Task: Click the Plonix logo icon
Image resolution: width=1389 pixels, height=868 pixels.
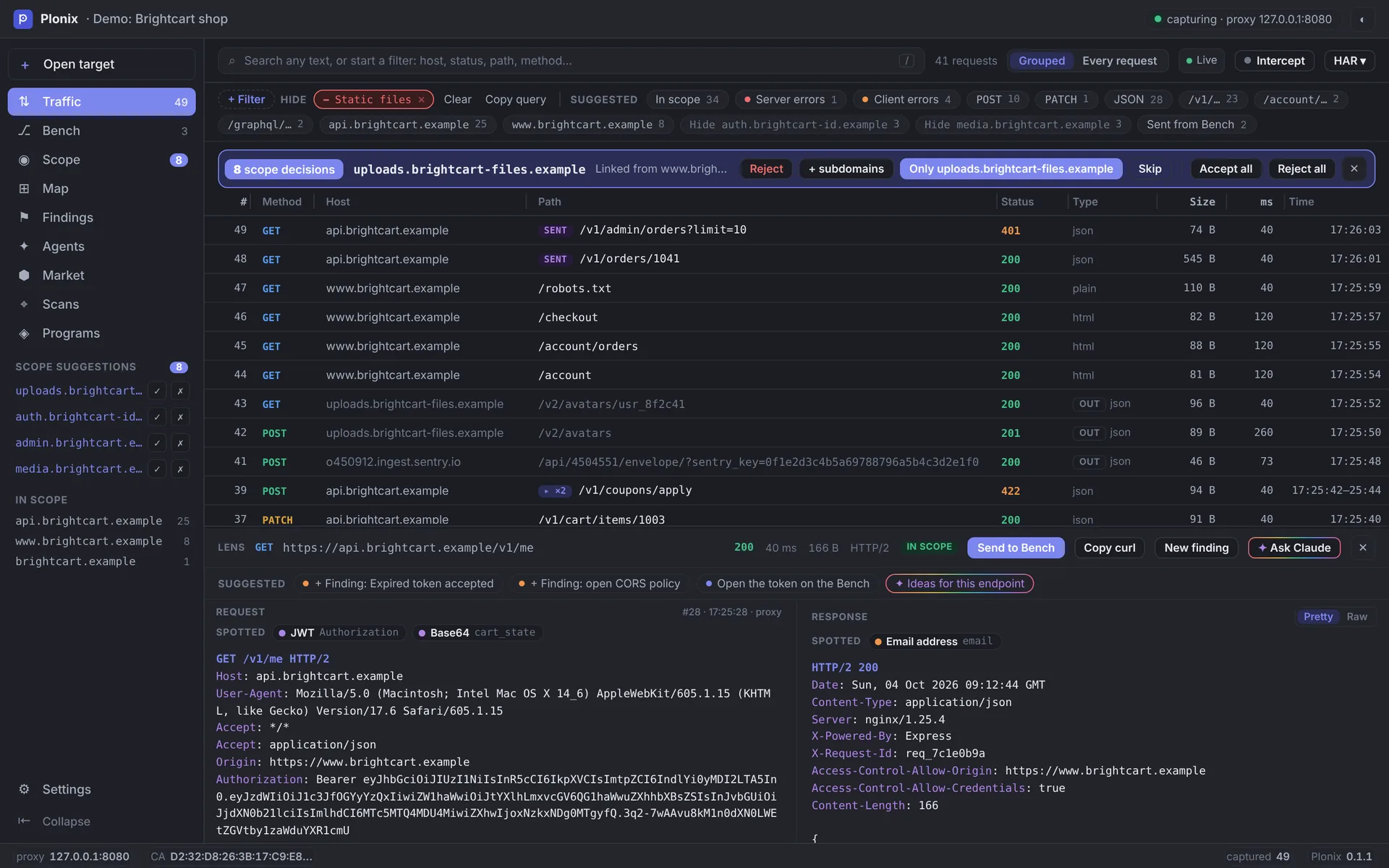Action: tap(23, 19)
